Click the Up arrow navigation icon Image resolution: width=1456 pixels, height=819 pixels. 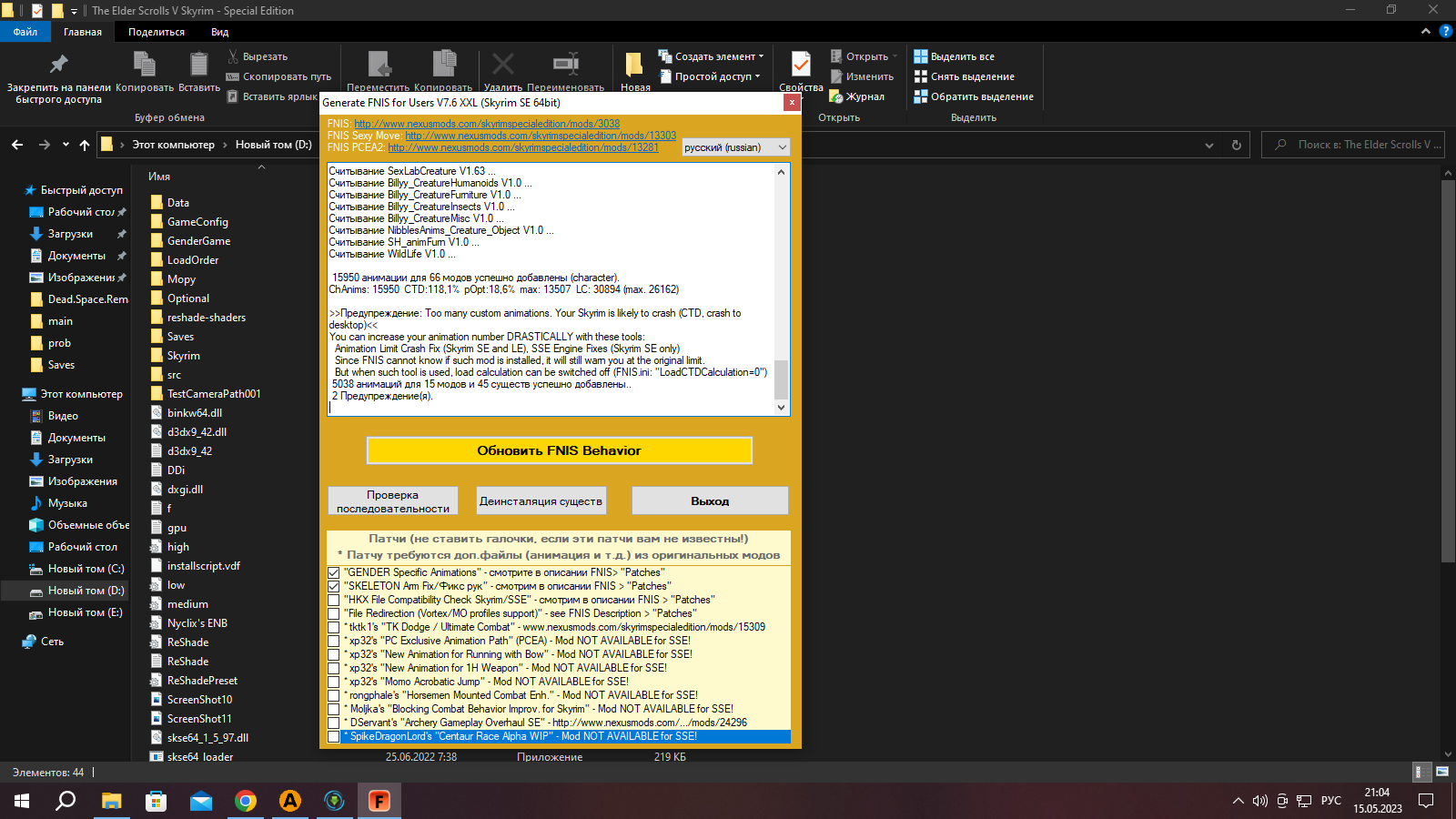(85, 145)
